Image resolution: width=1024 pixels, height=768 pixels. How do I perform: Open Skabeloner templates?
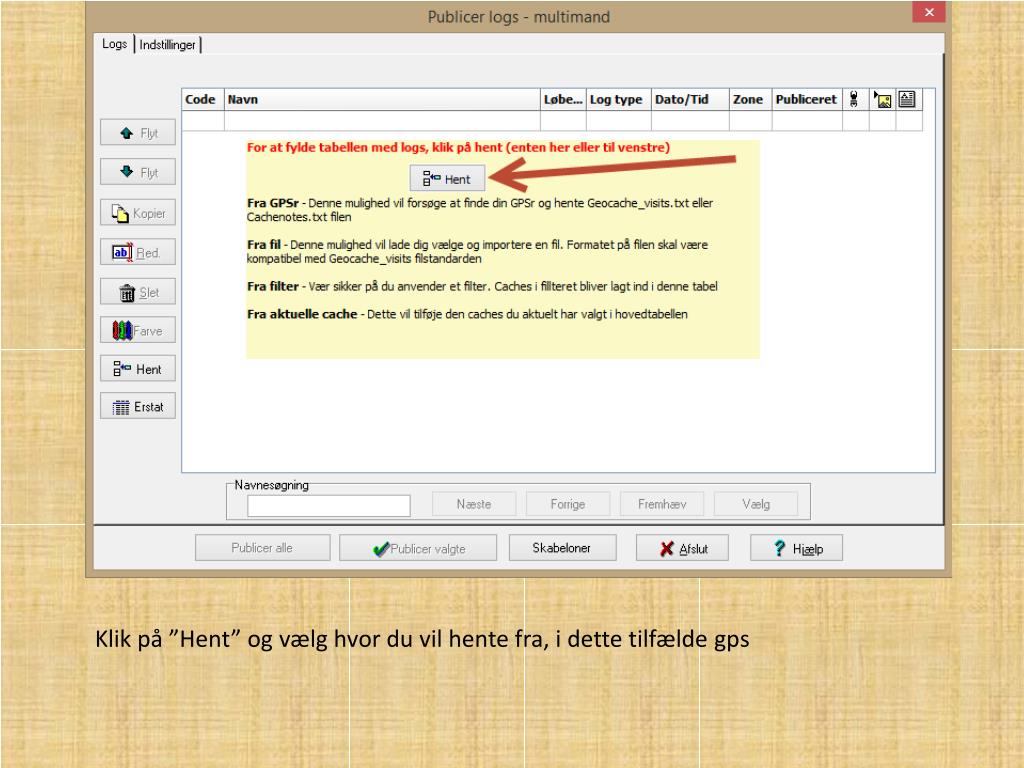562,548
